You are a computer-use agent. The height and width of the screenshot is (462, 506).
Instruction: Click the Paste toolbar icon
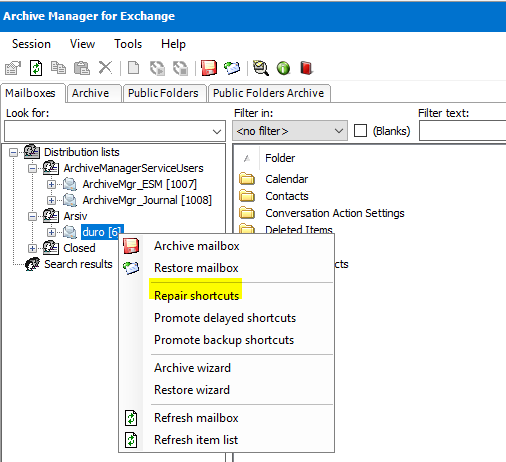[82, 68]
